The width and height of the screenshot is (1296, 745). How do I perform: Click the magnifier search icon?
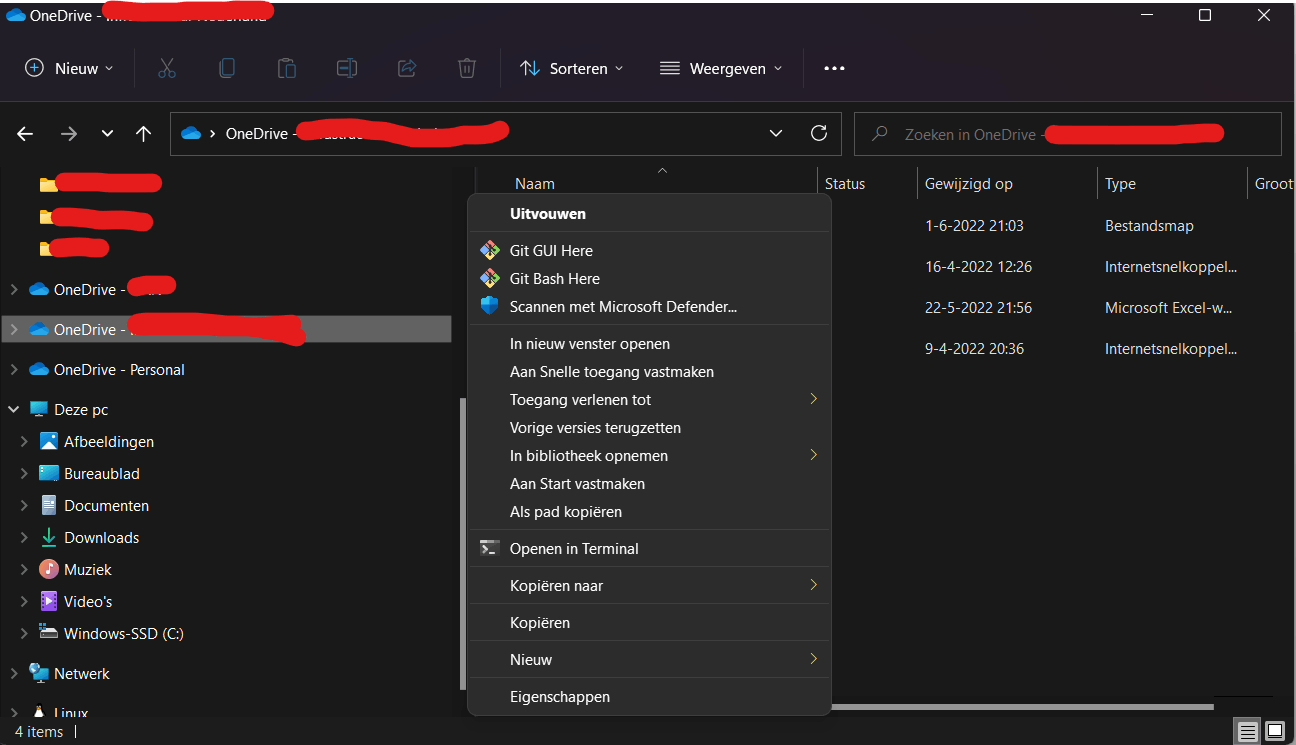pos(880,134)
